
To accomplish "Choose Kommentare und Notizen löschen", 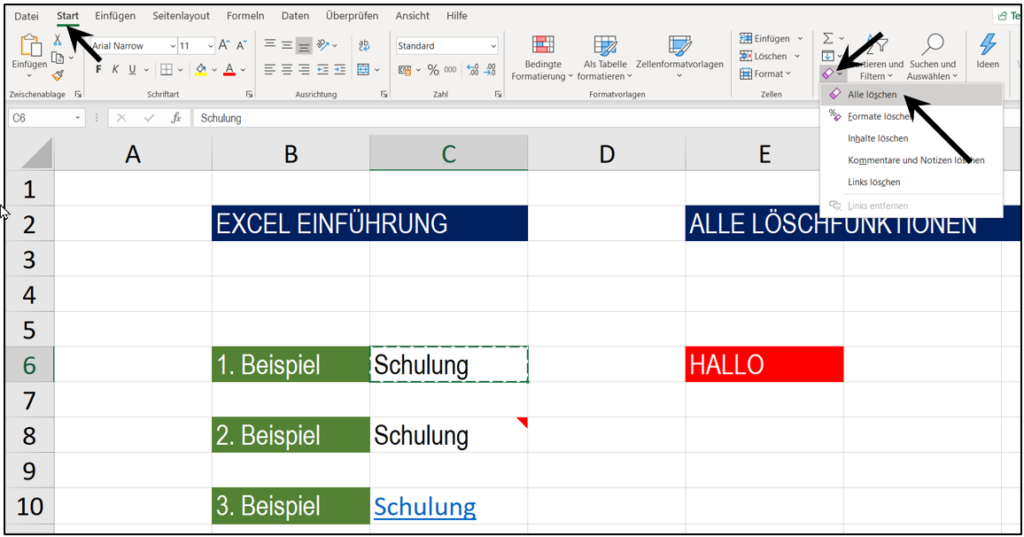I will click(x=911, y=160).
